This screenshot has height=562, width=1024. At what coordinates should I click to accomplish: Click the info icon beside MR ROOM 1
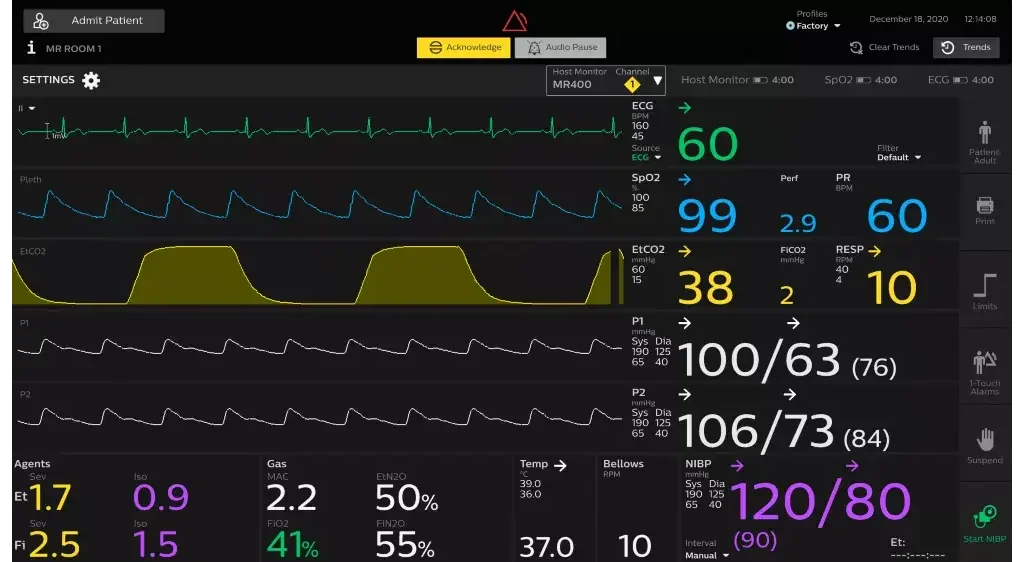coord(31,48)
